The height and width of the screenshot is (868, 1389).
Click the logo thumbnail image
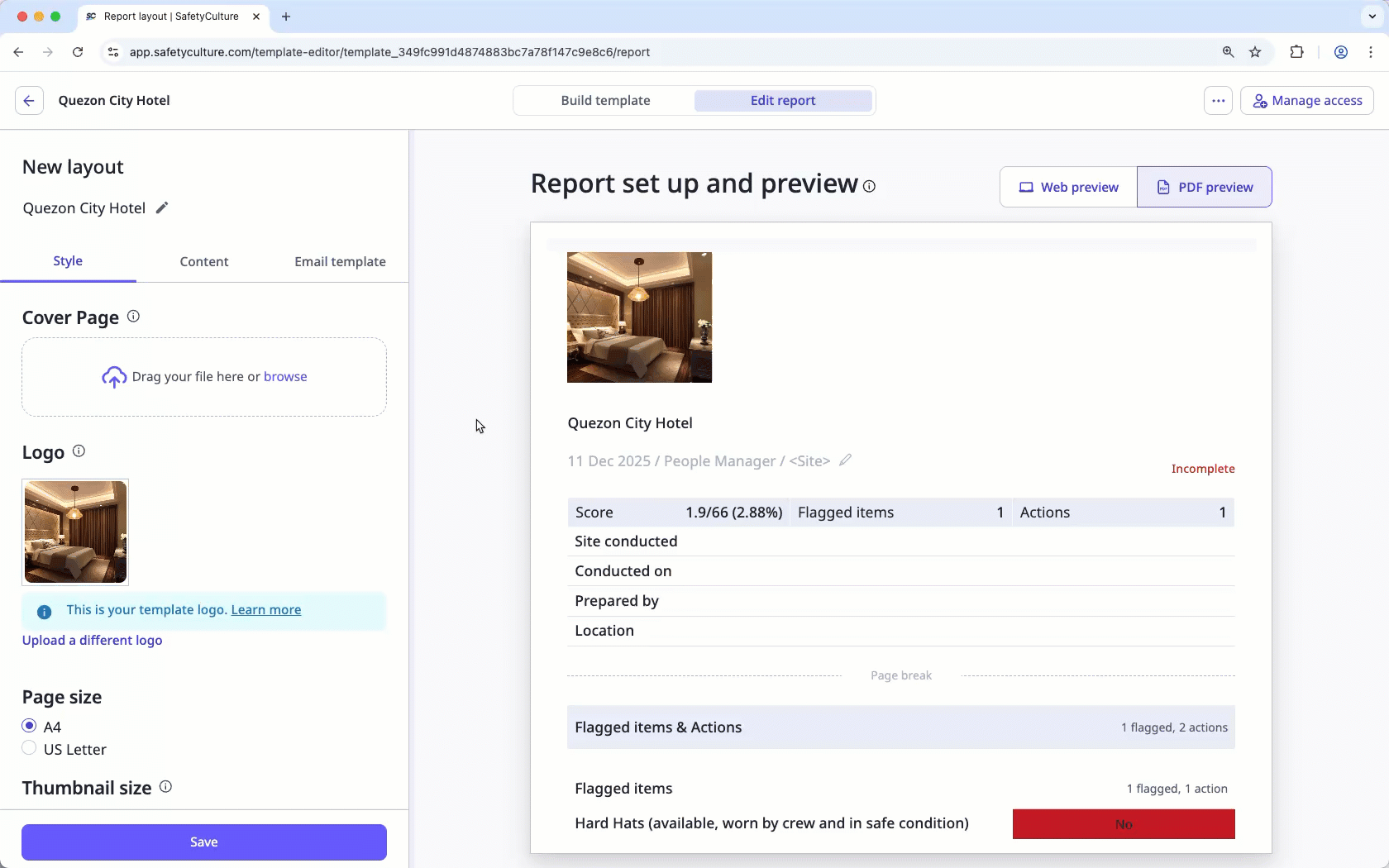tap(75, 532)
